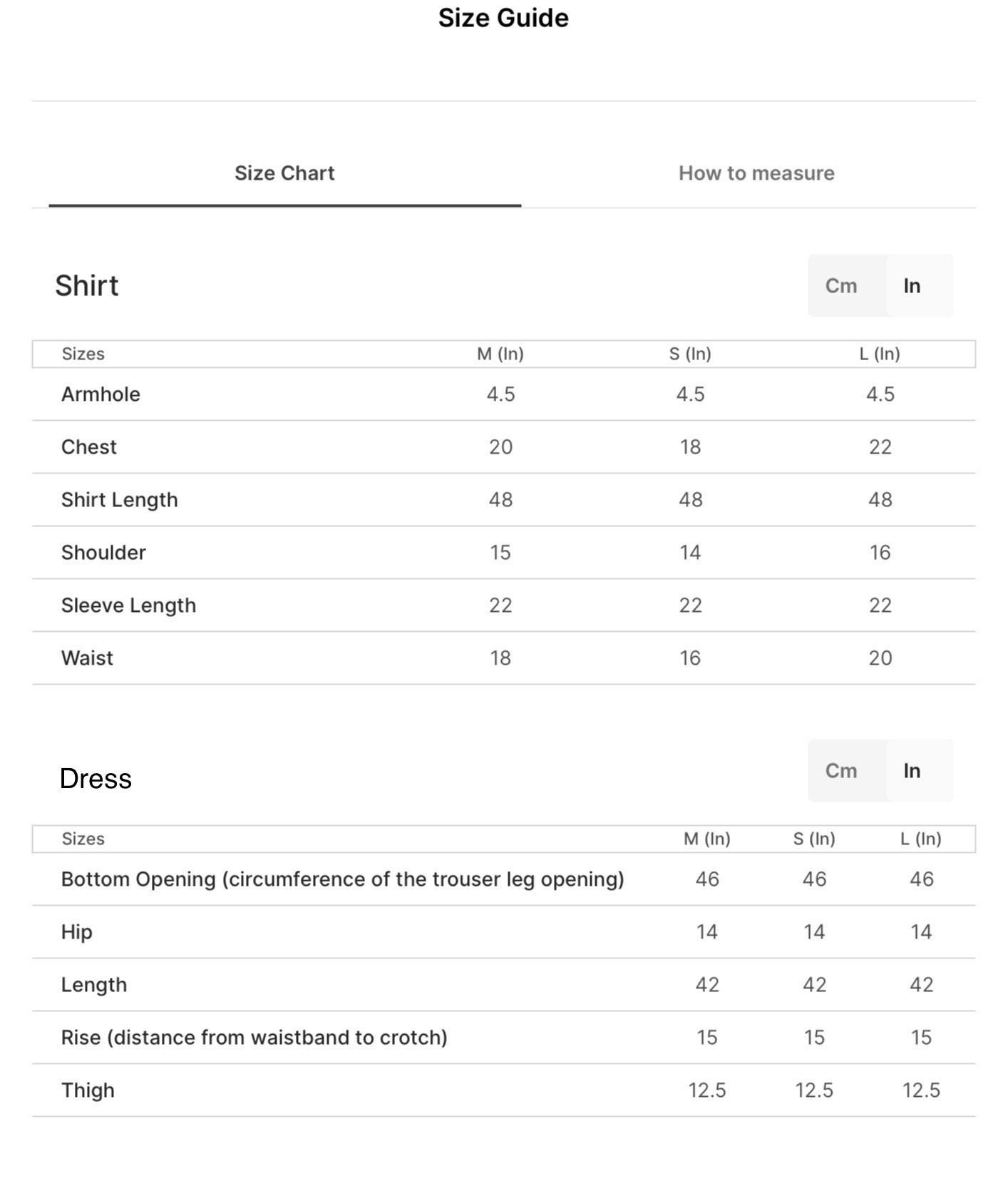Select the Chest row in Shirt table

pyautogui.click(x=503, y=447)
